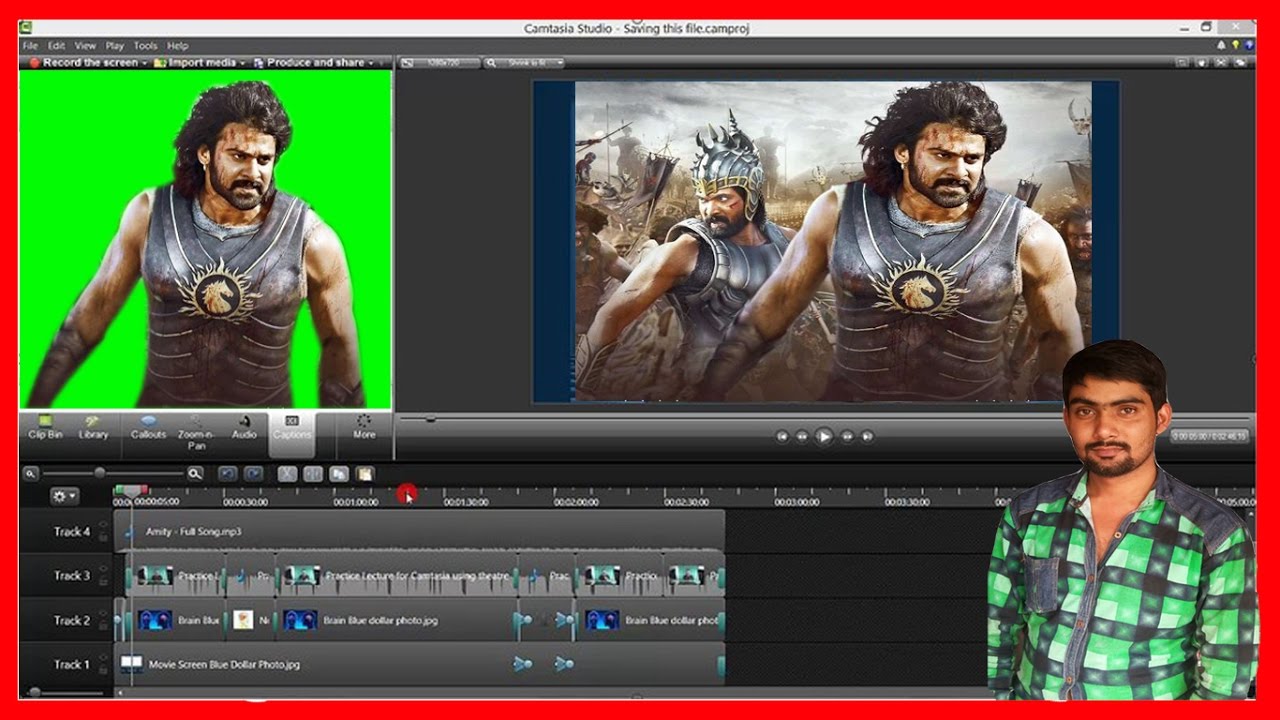Step backward in the preview
1280x720 pixels.
(x=802, y=436)
